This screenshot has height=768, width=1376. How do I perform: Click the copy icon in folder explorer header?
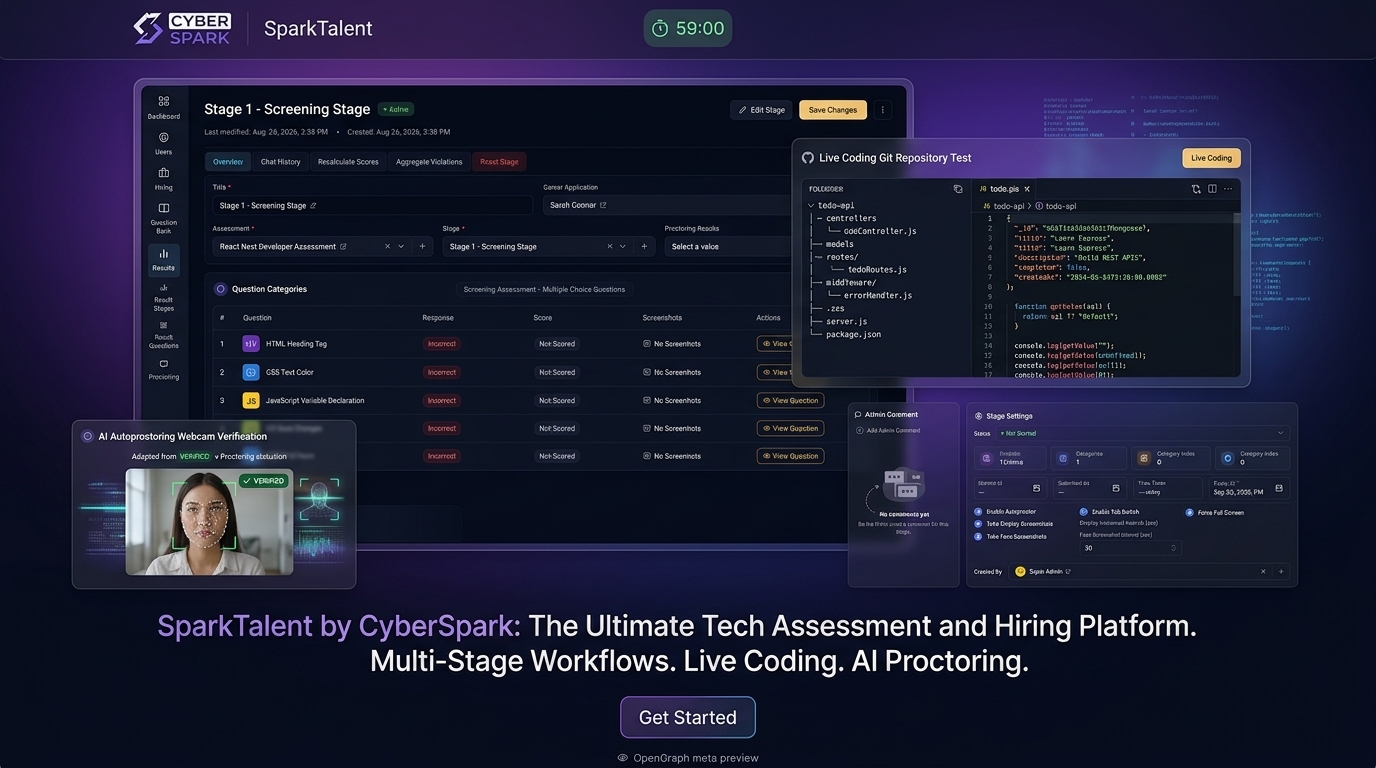coord(957,188)
